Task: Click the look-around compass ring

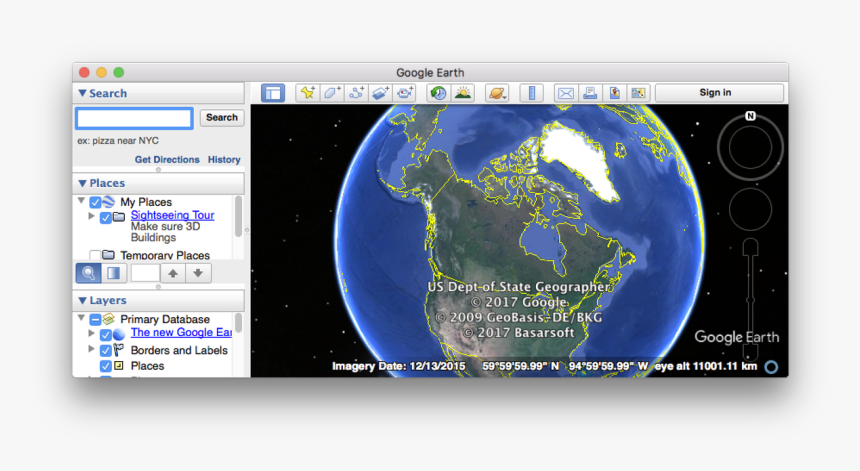Action: point(750,147)
